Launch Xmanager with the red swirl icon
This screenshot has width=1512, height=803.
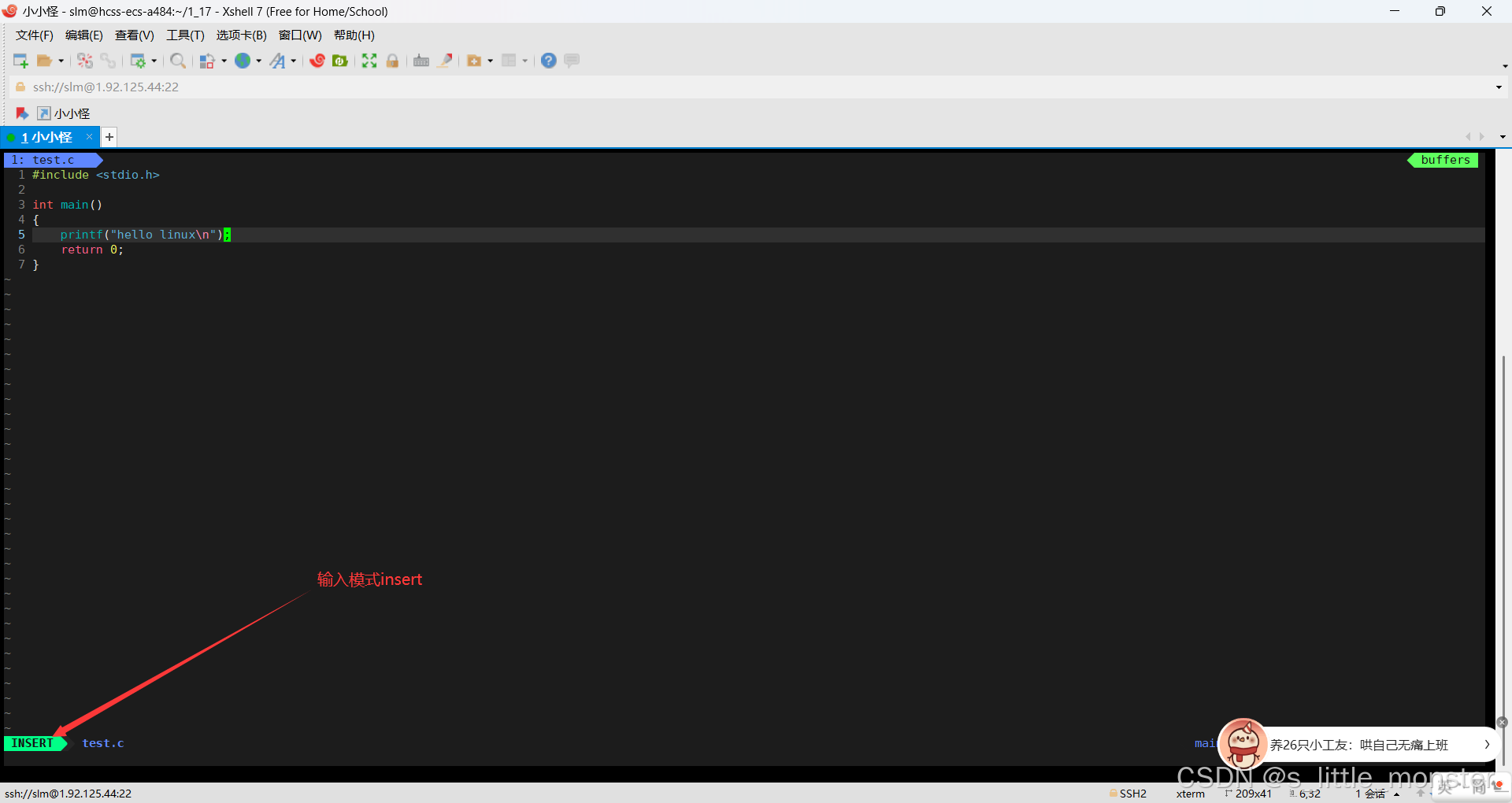[x=317, y=61]
